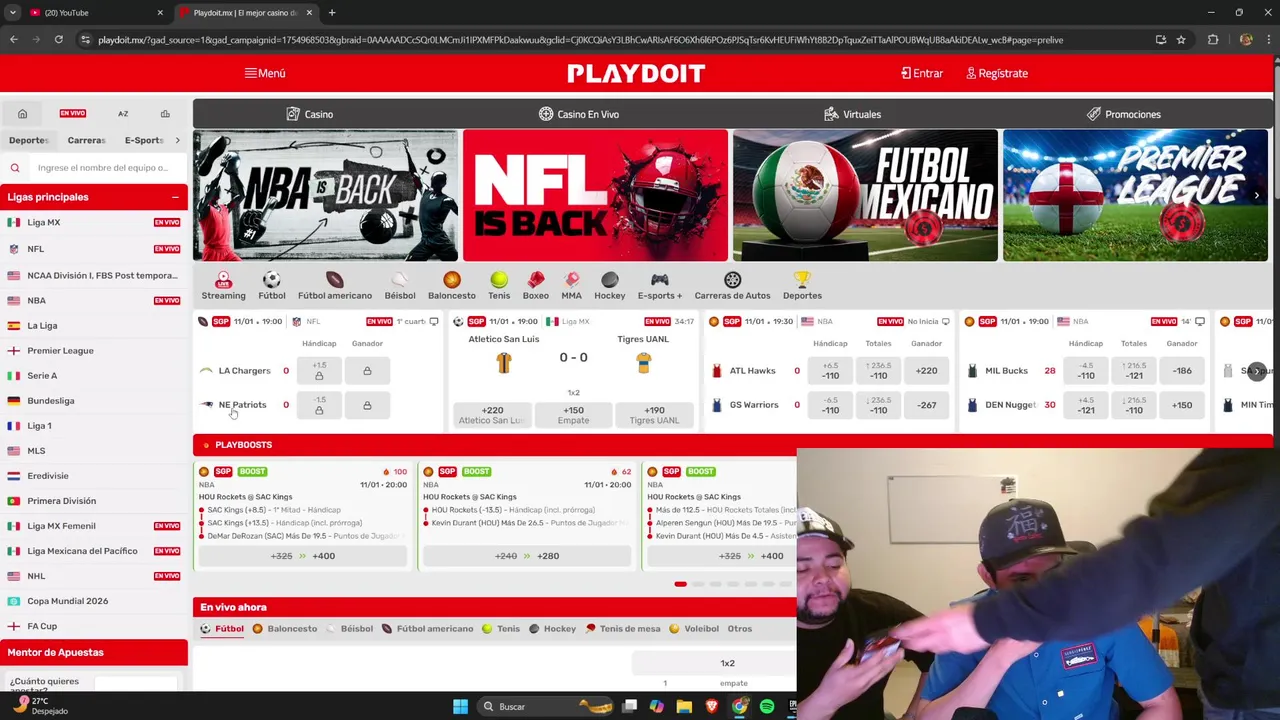The width and height of the screenshot is (1280, 720).
Task: Click the Regístrate sign-up button
Action: click(x=997, y=73)
